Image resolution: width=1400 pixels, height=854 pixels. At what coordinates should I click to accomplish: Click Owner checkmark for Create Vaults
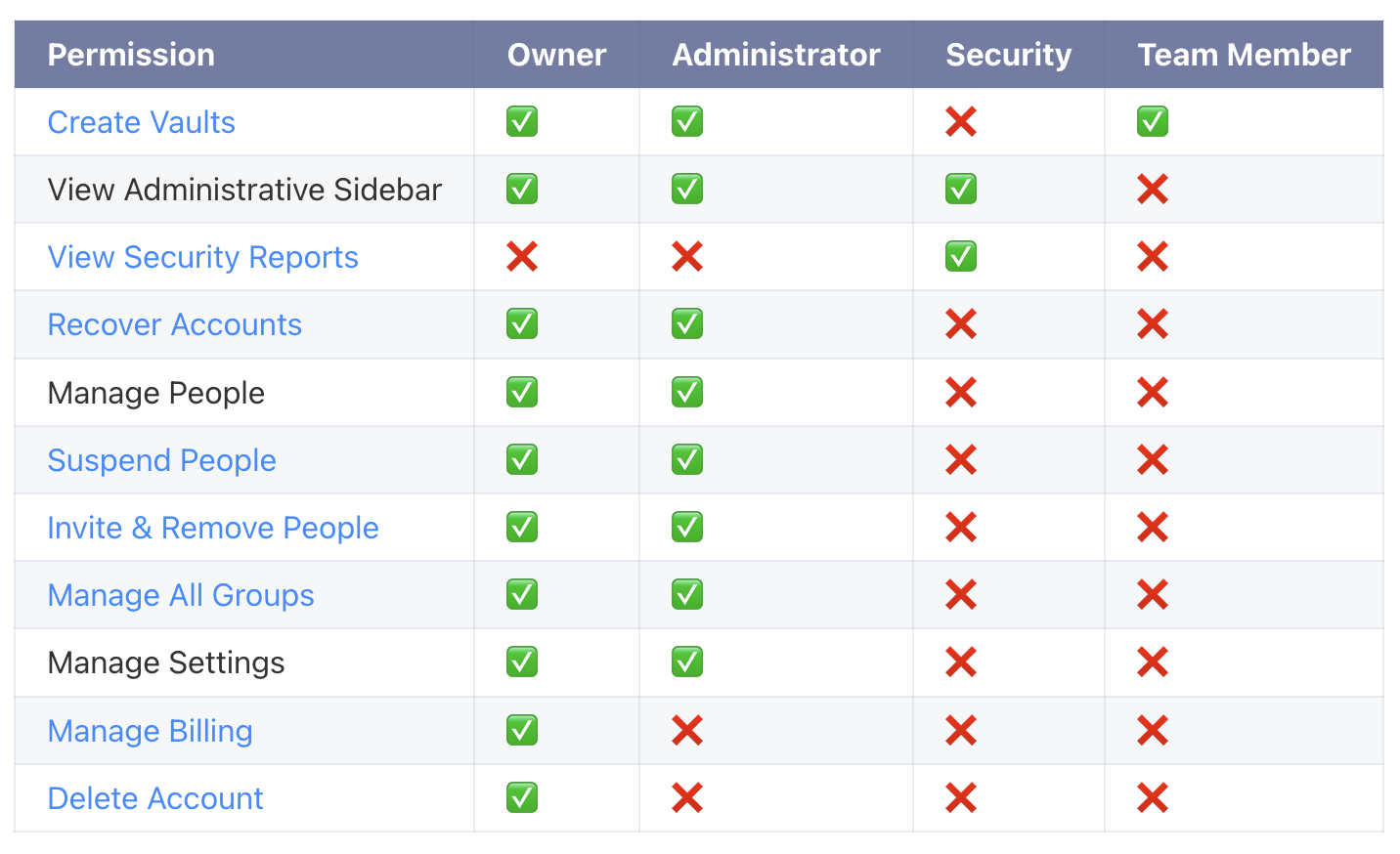(x=522, y=122)
